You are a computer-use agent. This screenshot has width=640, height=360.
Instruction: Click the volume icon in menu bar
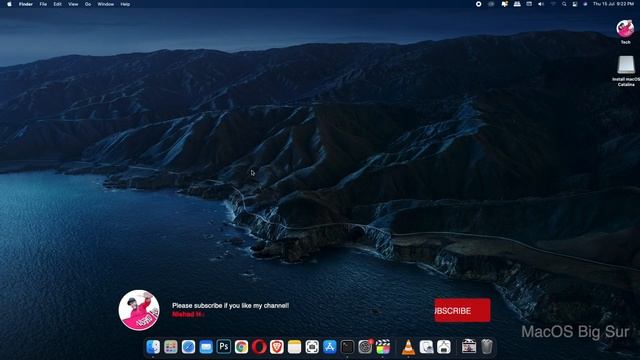pyautogui.click(x=541, y=4)
